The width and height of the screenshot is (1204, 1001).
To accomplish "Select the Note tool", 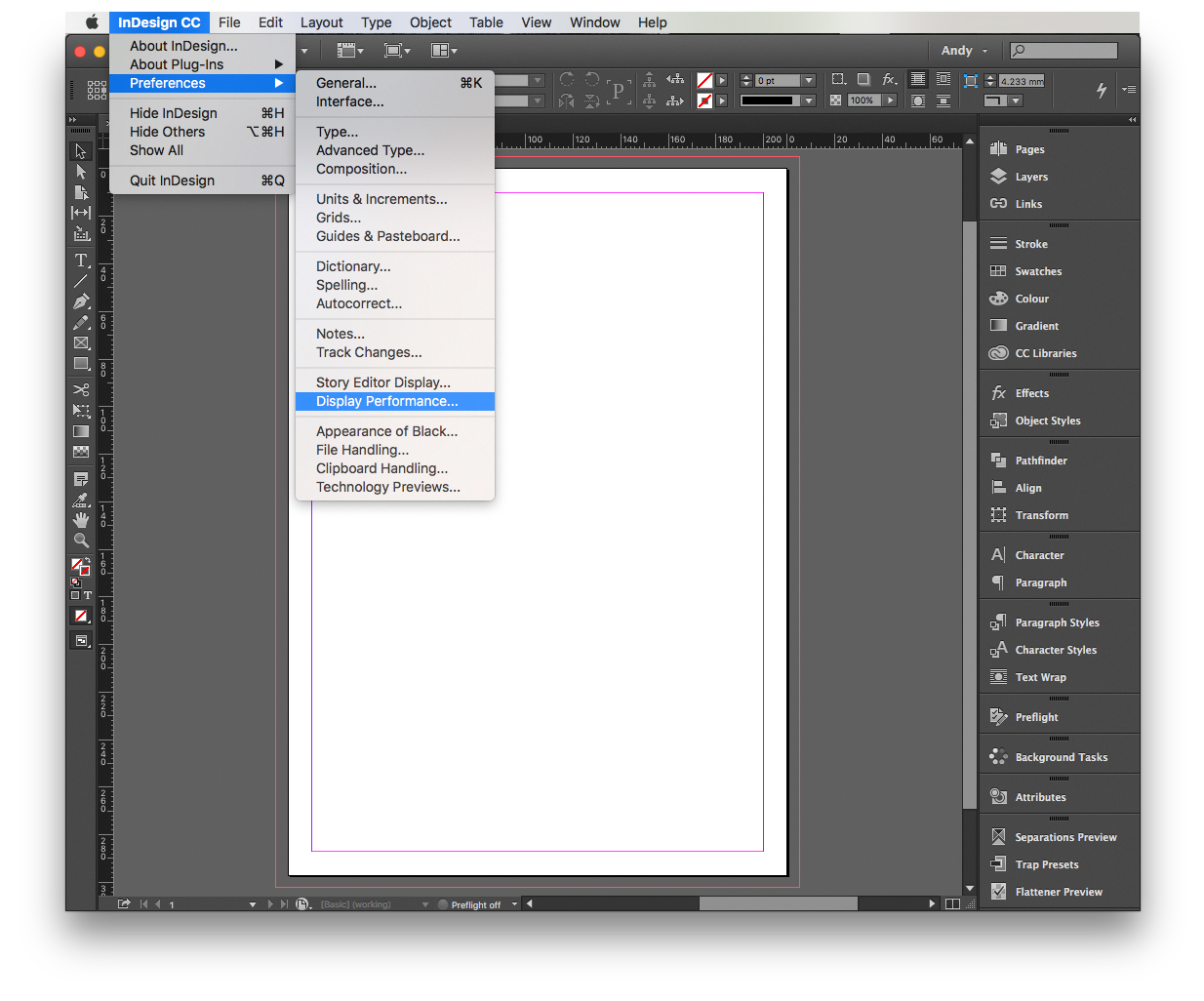I will 81,479.
